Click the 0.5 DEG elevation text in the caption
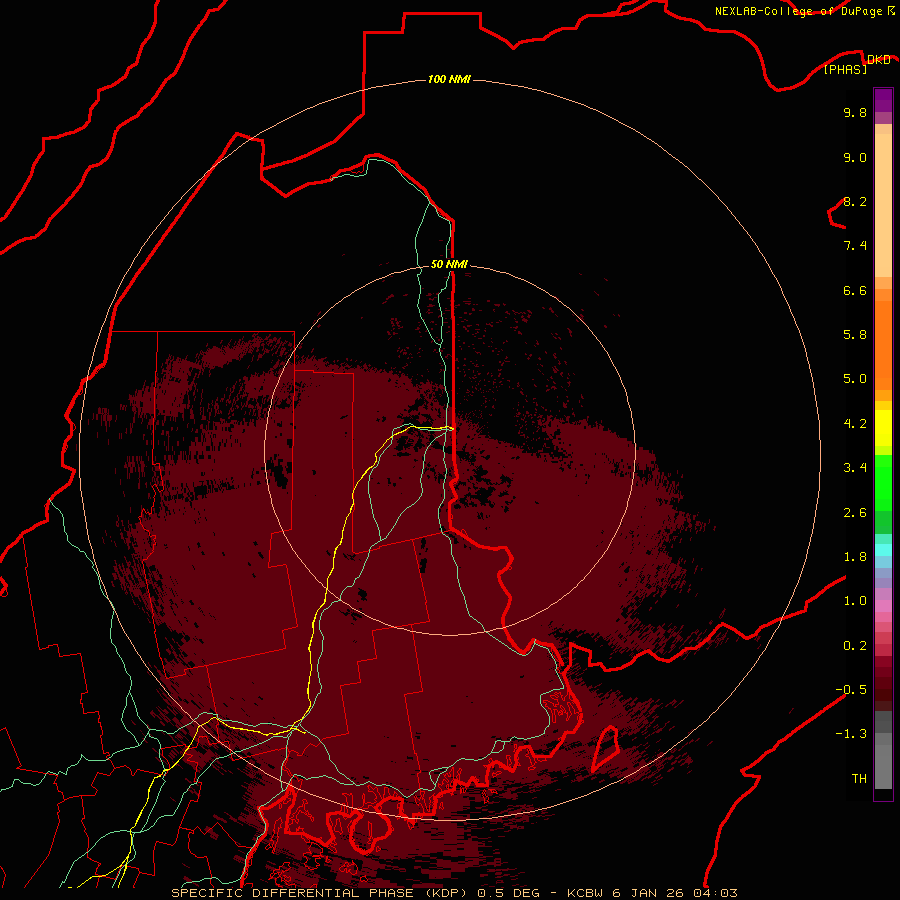The width and height of the screenshot is (900, 900). (511, 893)
